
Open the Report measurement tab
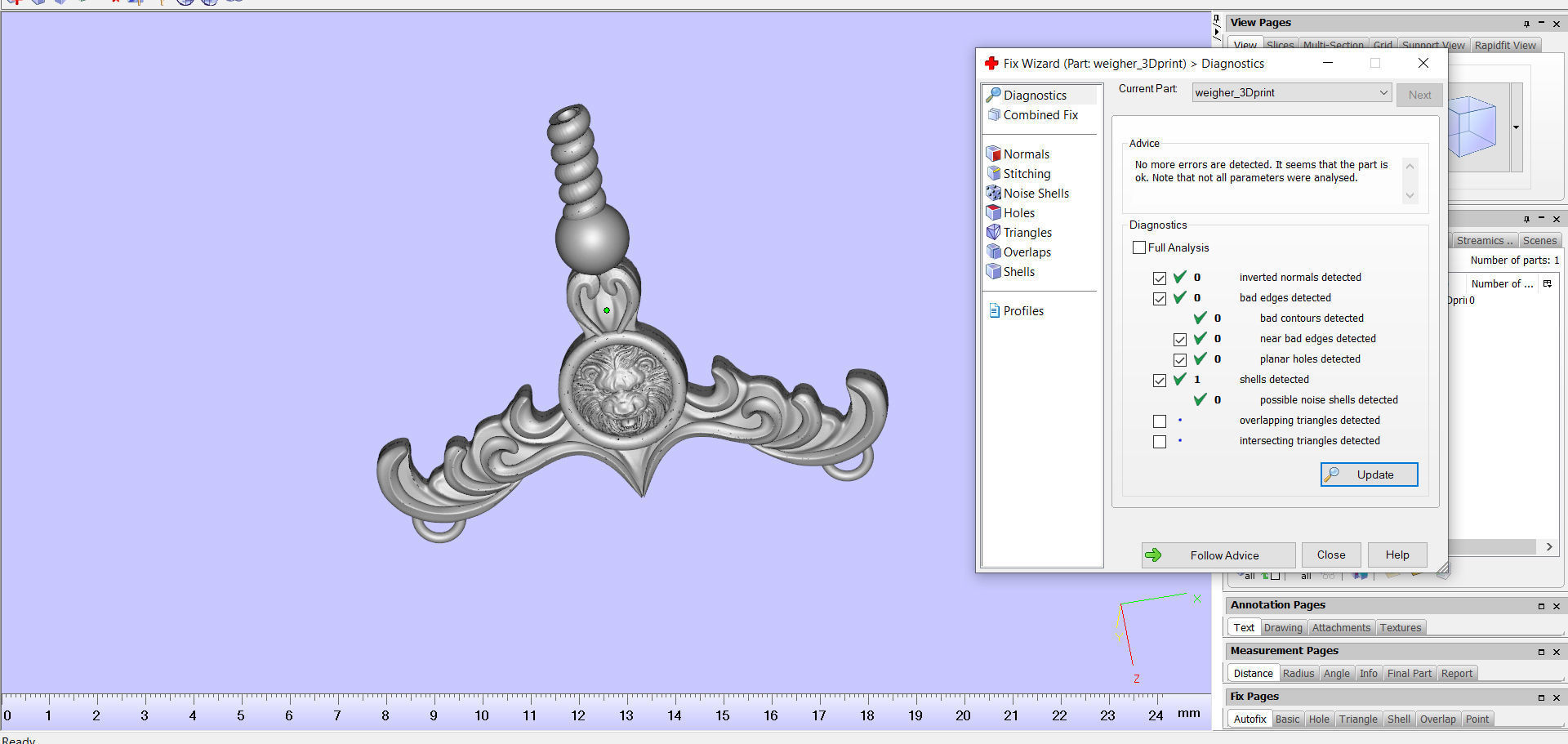pos(1457,673)
